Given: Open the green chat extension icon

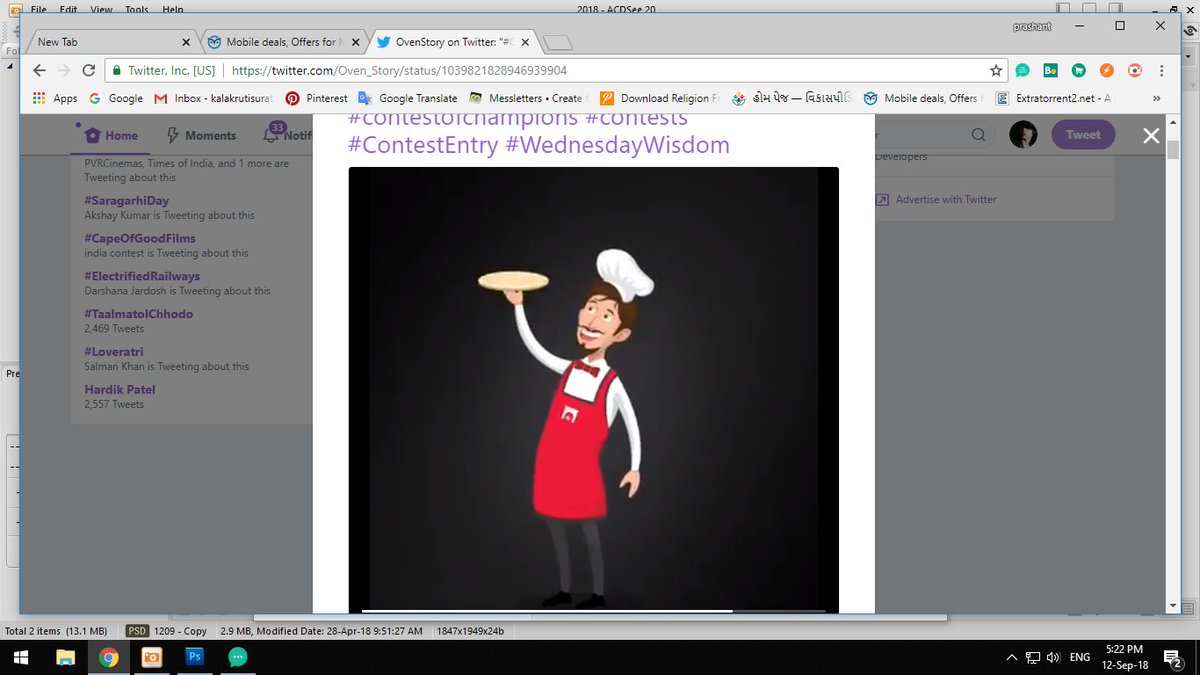Looking at the screenshot, I should pyautogui.click(x=1022, y=71).
